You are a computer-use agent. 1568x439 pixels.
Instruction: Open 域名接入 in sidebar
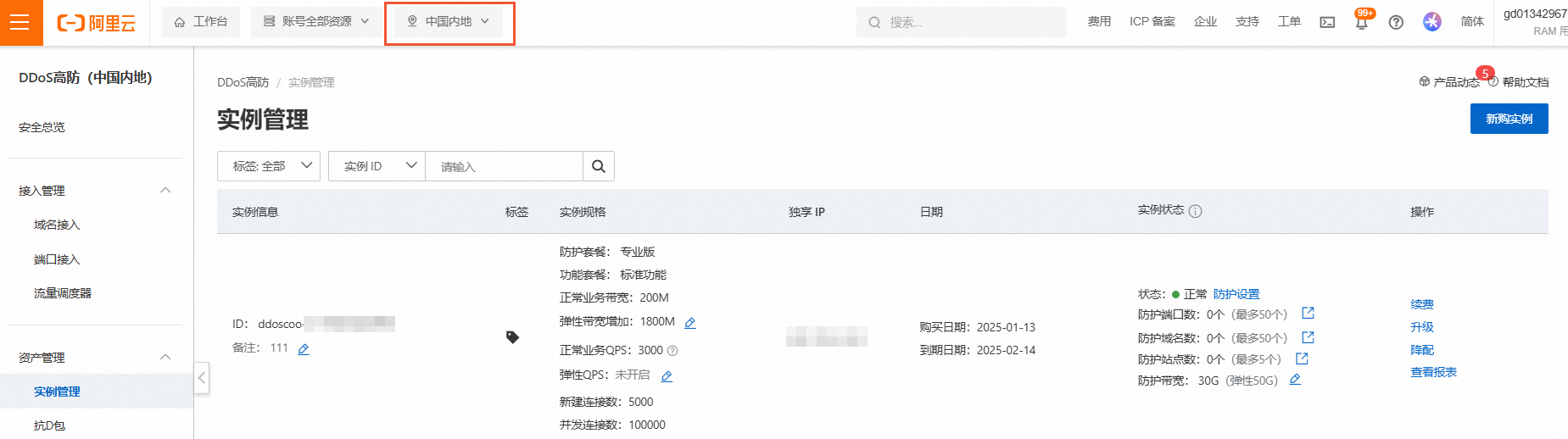[x=57, y=225]
